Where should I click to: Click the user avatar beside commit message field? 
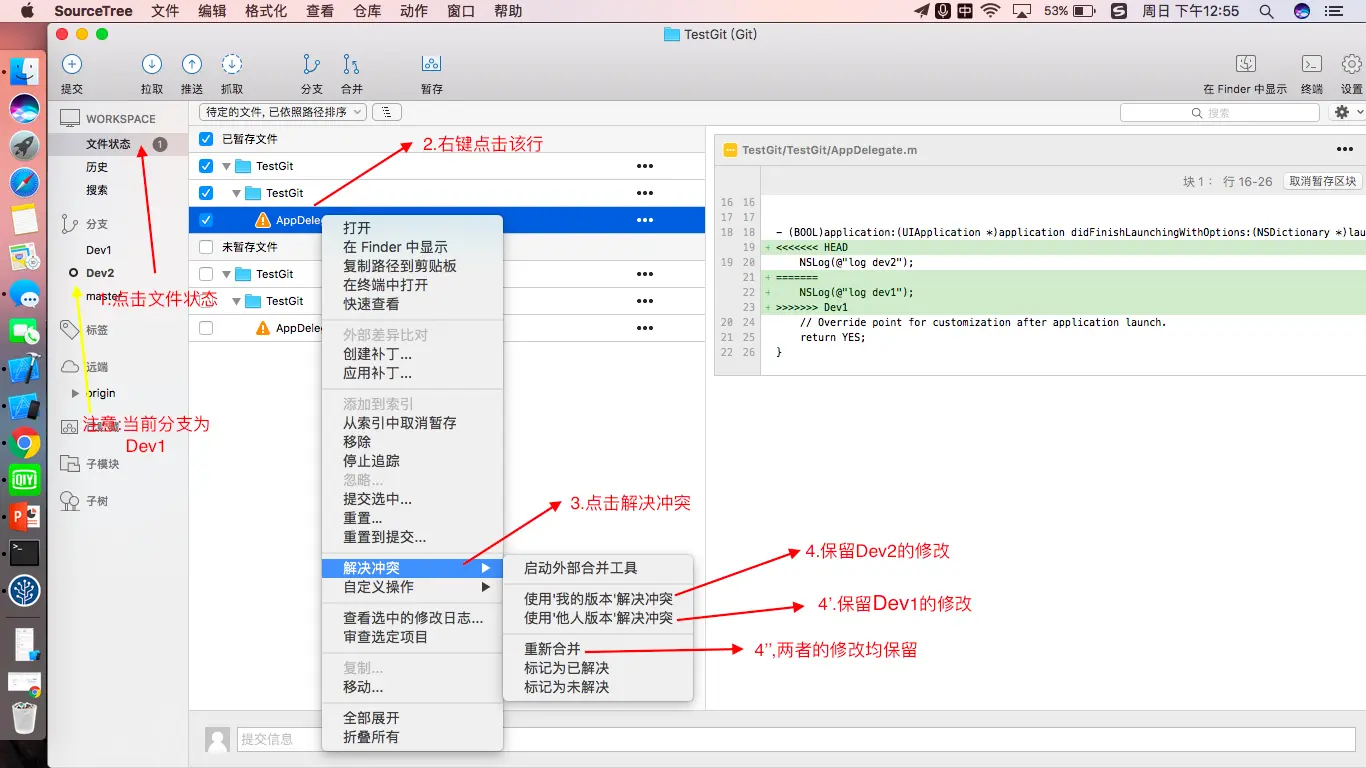coord(217,739)
